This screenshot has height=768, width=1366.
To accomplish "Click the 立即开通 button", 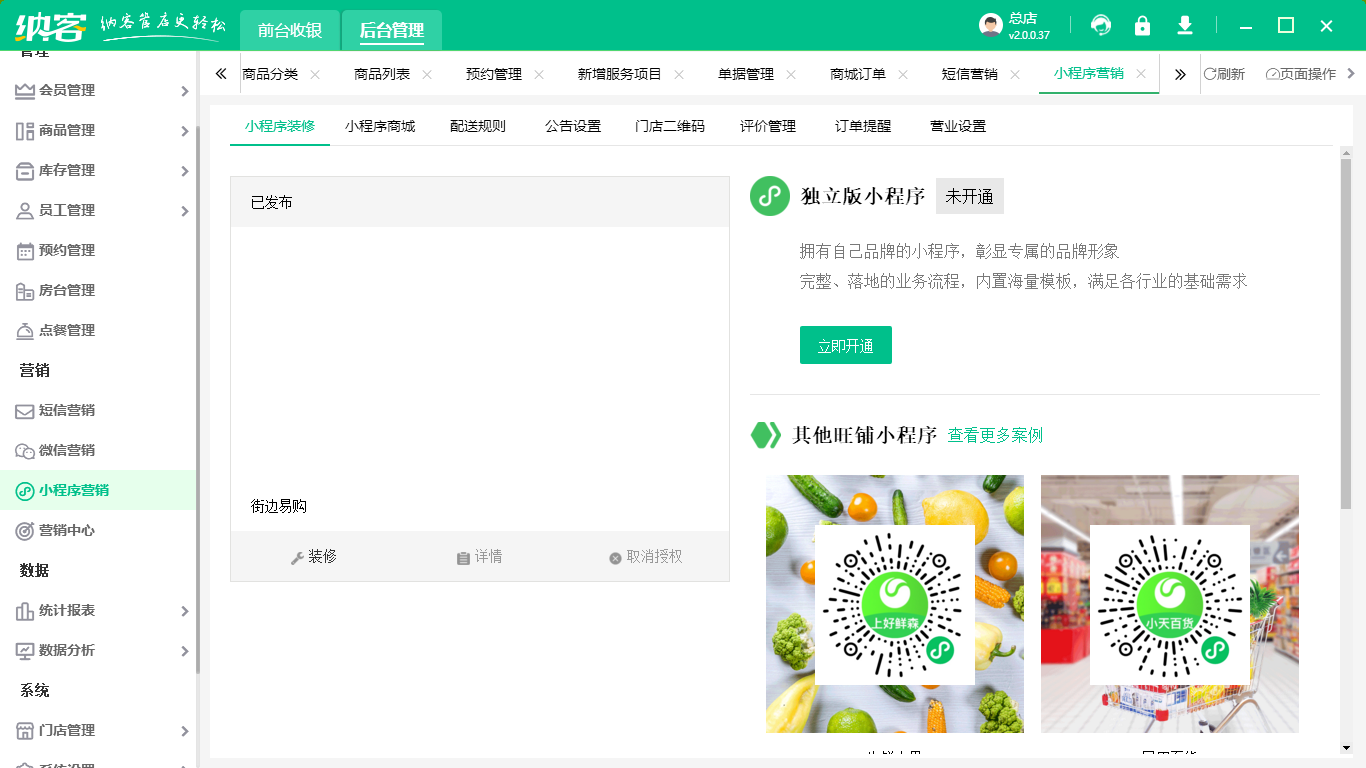I will coord(845,343).
